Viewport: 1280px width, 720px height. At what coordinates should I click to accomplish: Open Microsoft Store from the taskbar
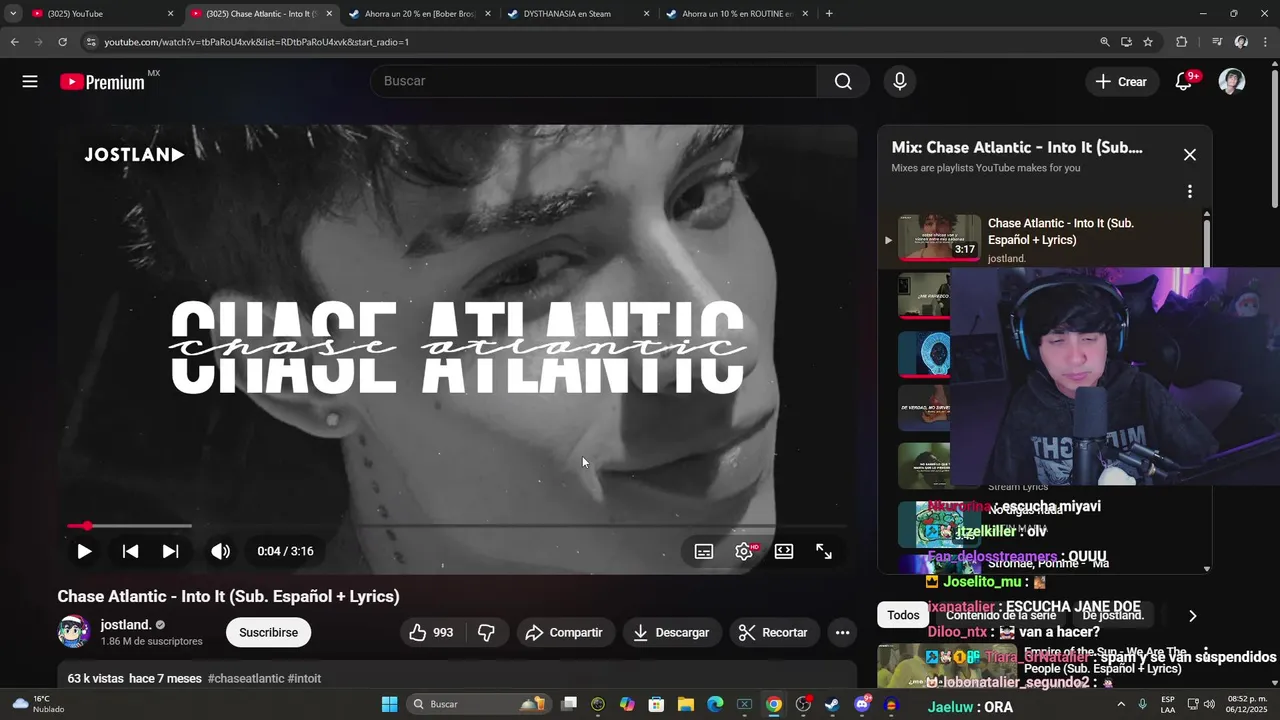tap(656, 704)
